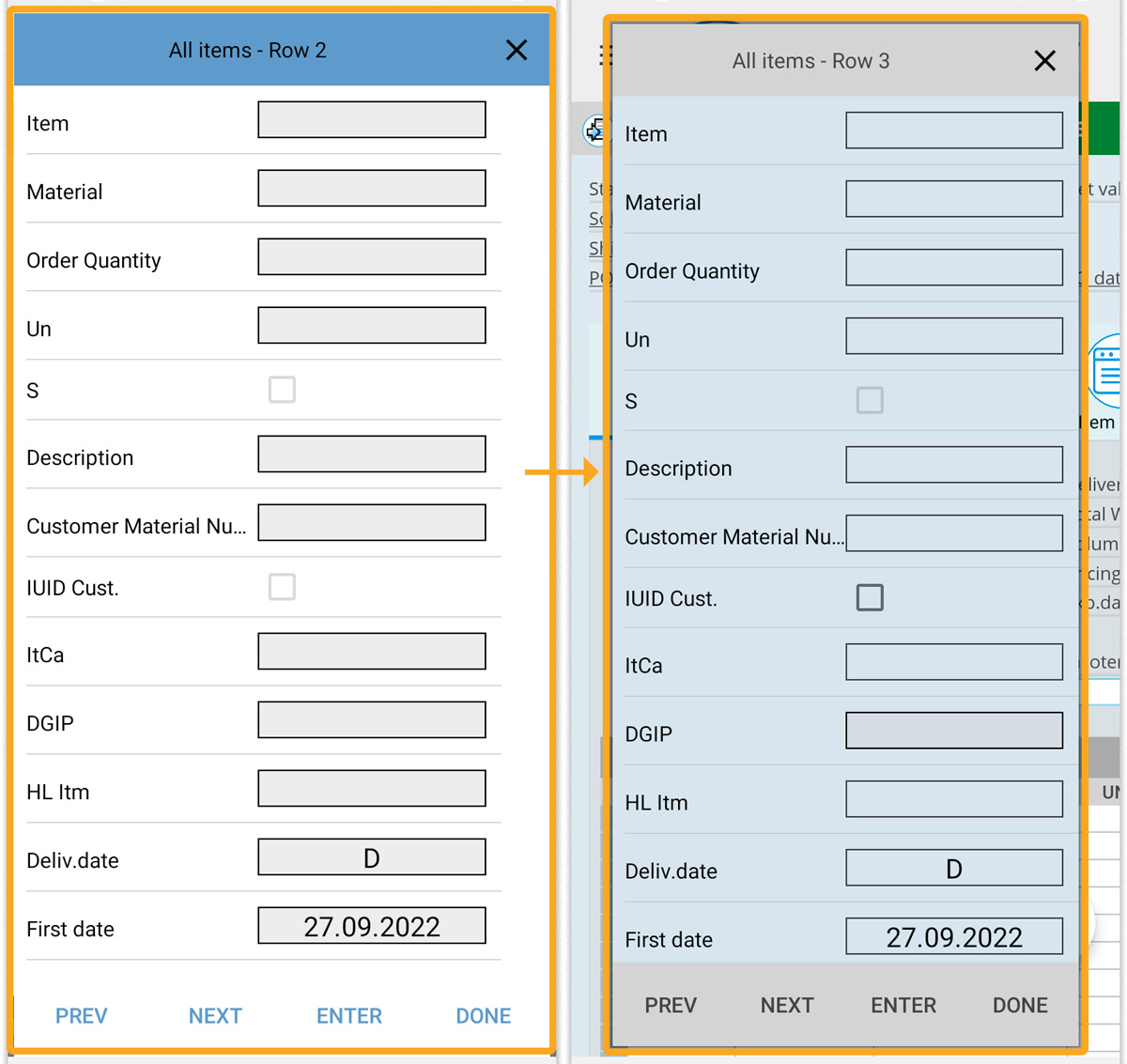Check the S checkbox in Row 2 dialog
The width and height of the screenshot is (1127, 1064).
[x=282, y=390]
